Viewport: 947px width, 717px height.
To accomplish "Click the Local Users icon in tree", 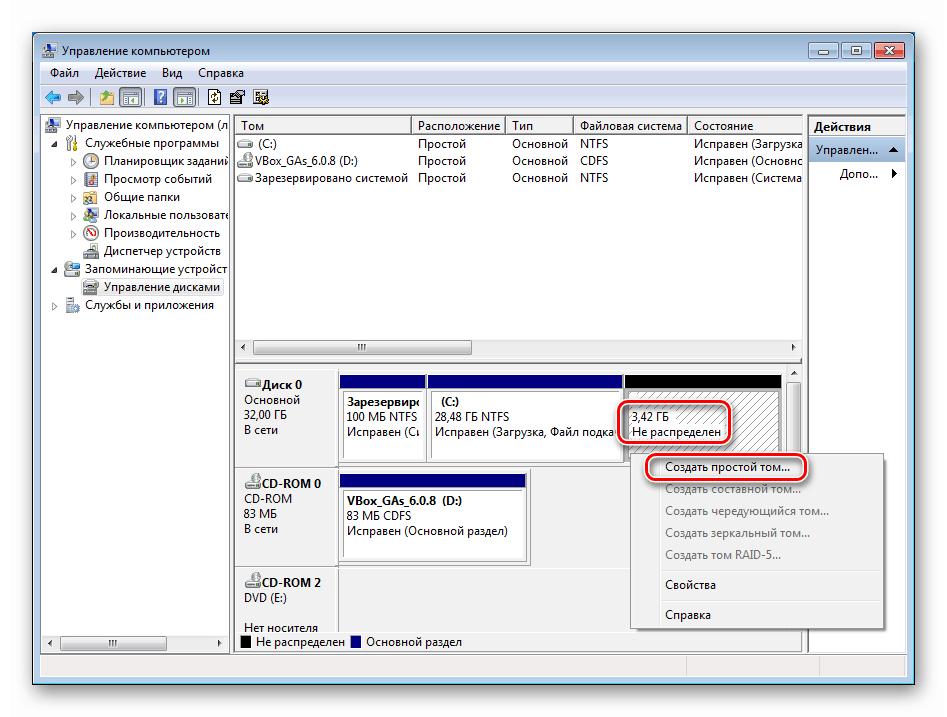I will (x=91, y=215).
